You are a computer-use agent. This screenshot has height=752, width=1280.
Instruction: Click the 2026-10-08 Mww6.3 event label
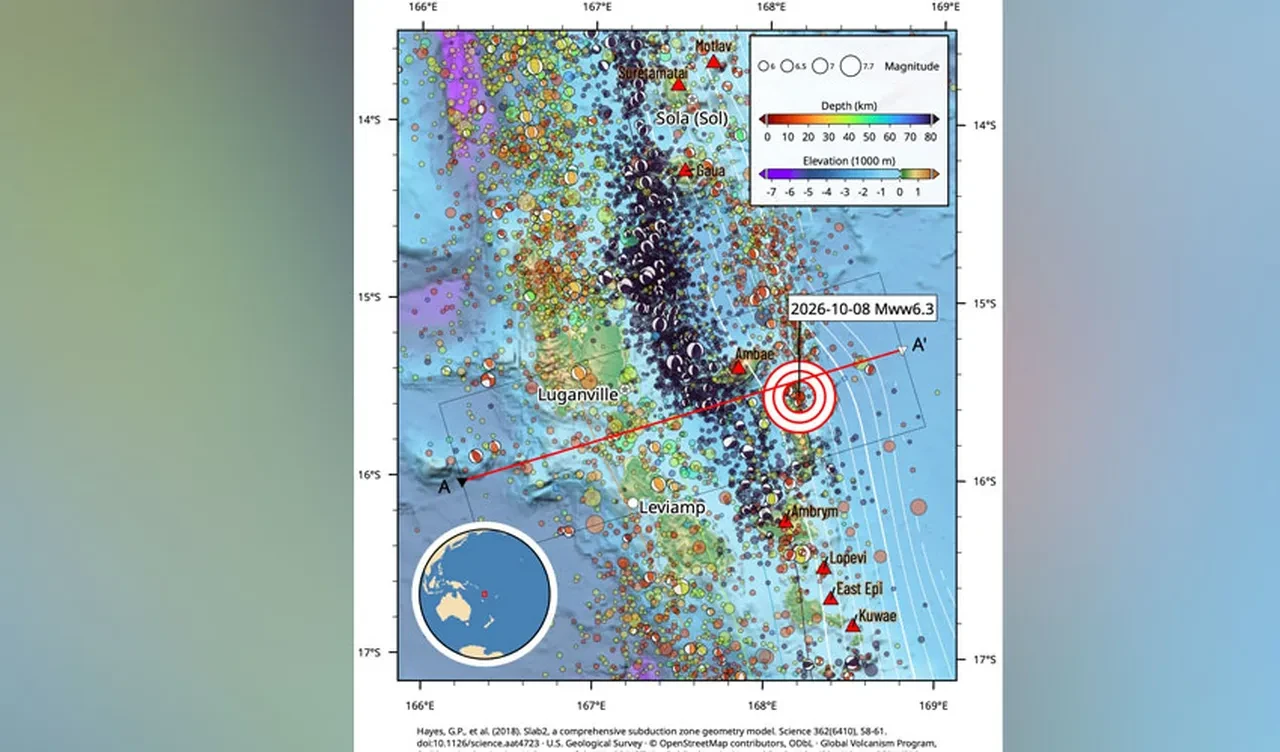click(862, 310)
